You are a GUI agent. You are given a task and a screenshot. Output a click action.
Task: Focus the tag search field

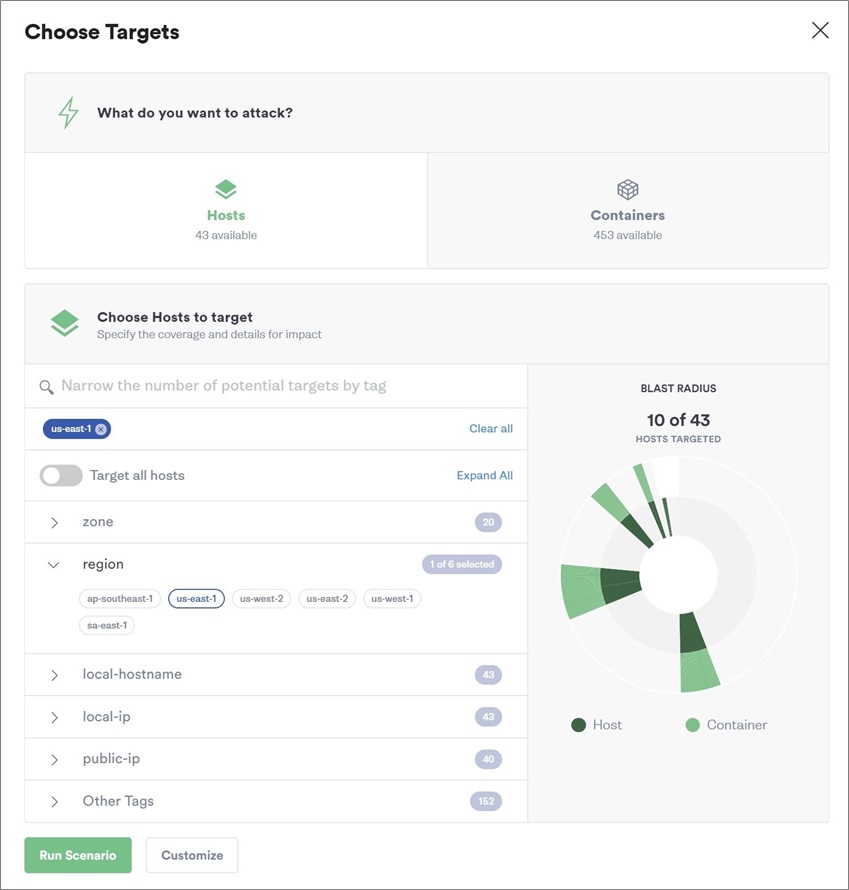point(276,386)
